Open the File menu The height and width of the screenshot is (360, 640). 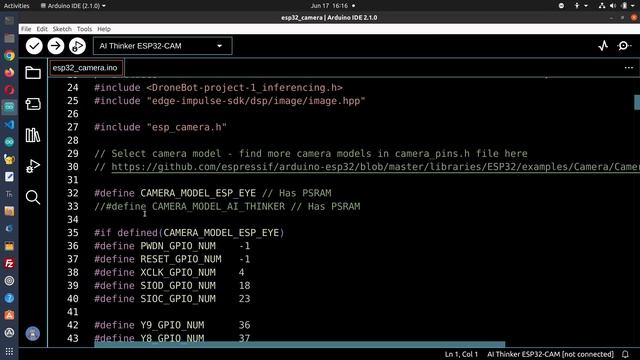(x=26, y=29)
